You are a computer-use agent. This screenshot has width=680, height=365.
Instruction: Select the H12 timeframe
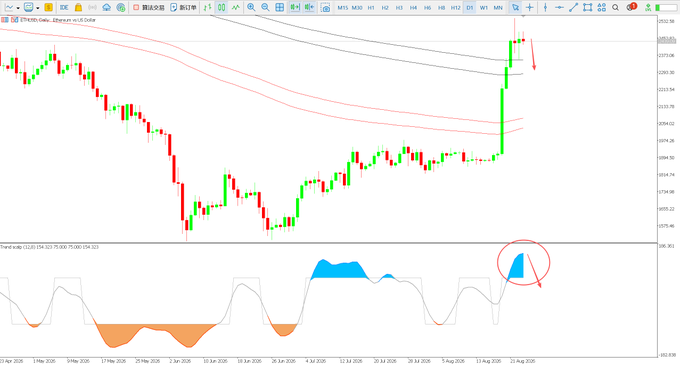(x=455, y=8)
